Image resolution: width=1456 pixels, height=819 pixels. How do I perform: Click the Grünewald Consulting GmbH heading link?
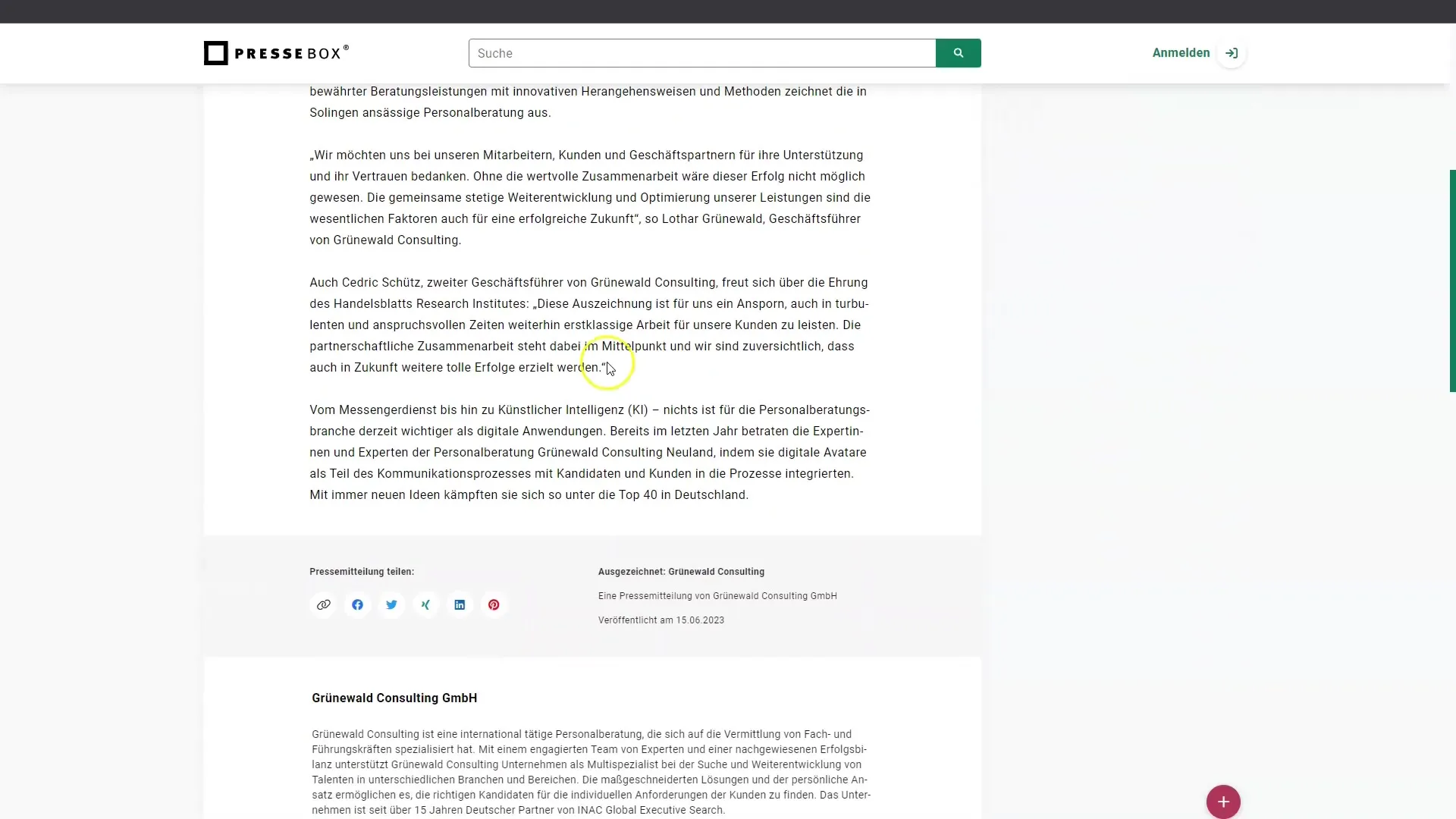(x=394, y=698)
